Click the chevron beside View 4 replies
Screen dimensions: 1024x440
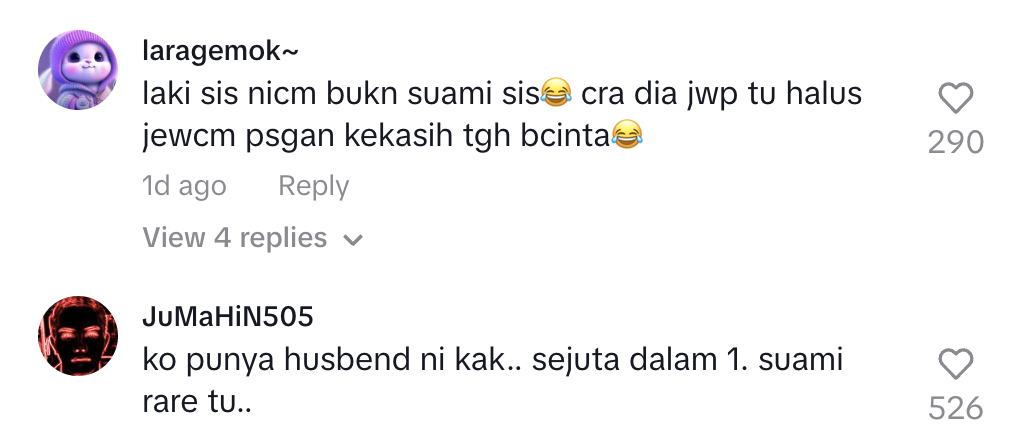353,240
